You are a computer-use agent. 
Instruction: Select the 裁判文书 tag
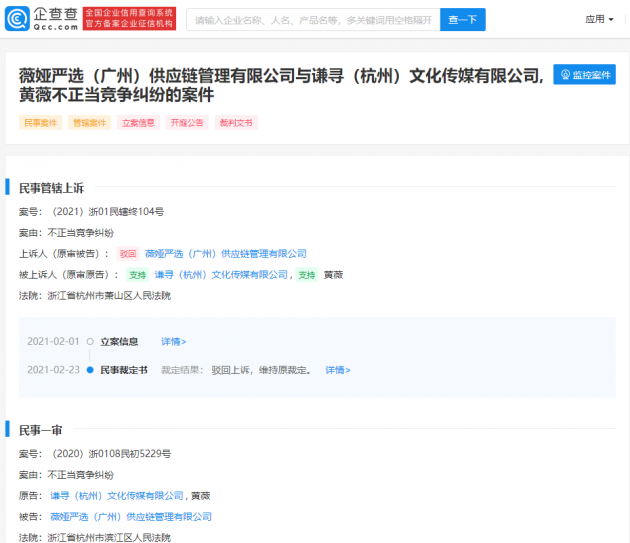(236, 123)
